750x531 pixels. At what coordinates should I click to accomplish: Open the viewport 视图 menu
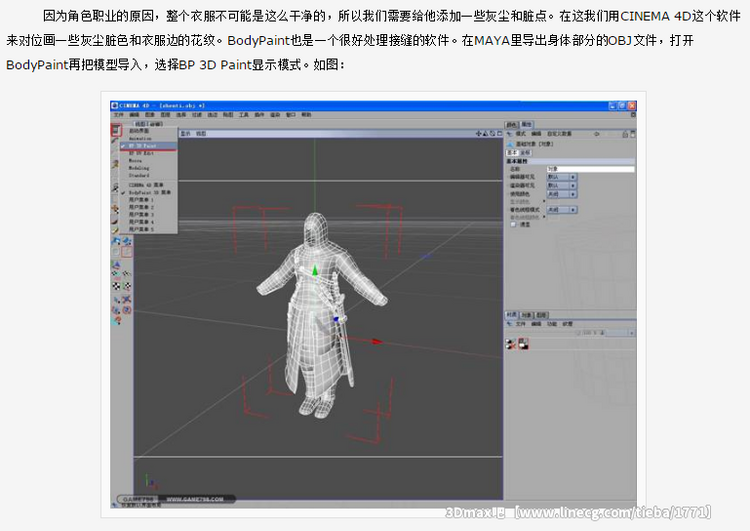201,133
